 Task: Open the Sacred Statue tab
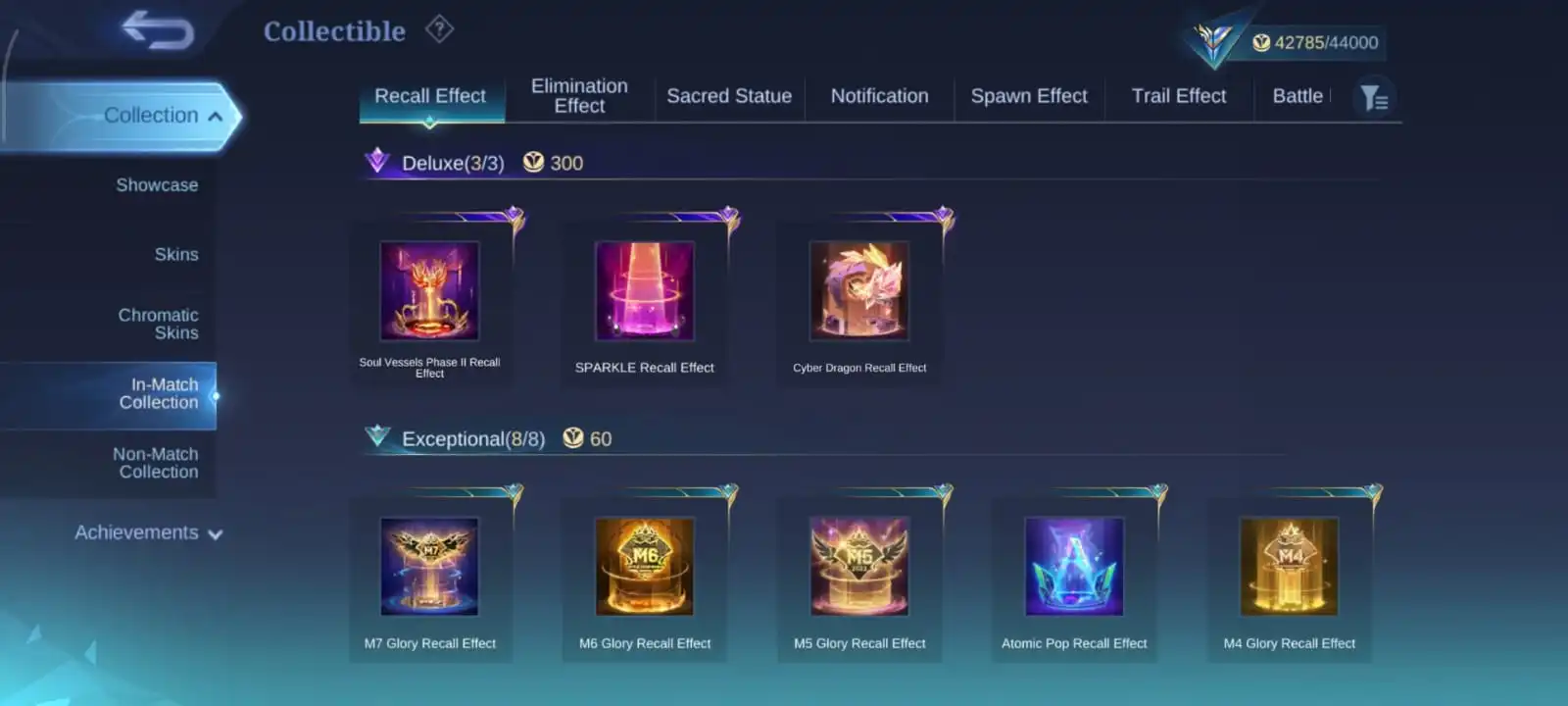tap(729, 96)
